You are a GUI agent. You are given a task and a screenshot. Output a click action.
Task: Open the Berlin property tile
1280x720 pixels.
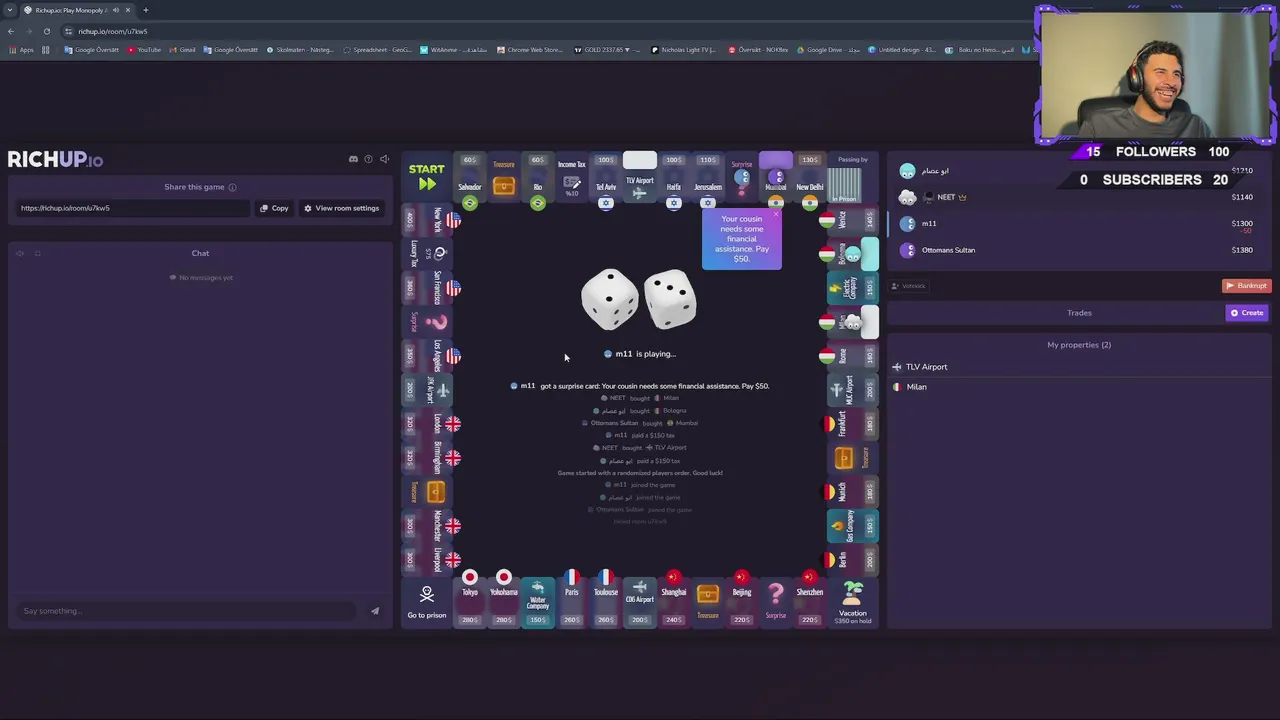(851, 560)
